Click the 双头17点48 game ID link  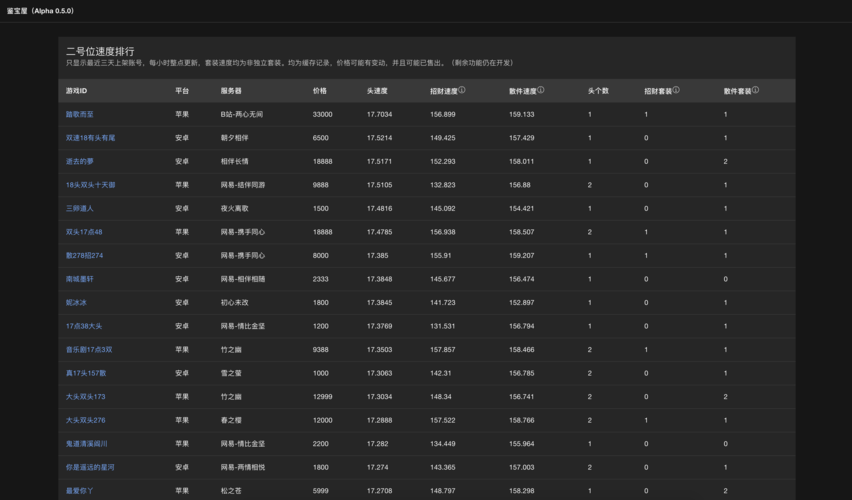[84, 232]
